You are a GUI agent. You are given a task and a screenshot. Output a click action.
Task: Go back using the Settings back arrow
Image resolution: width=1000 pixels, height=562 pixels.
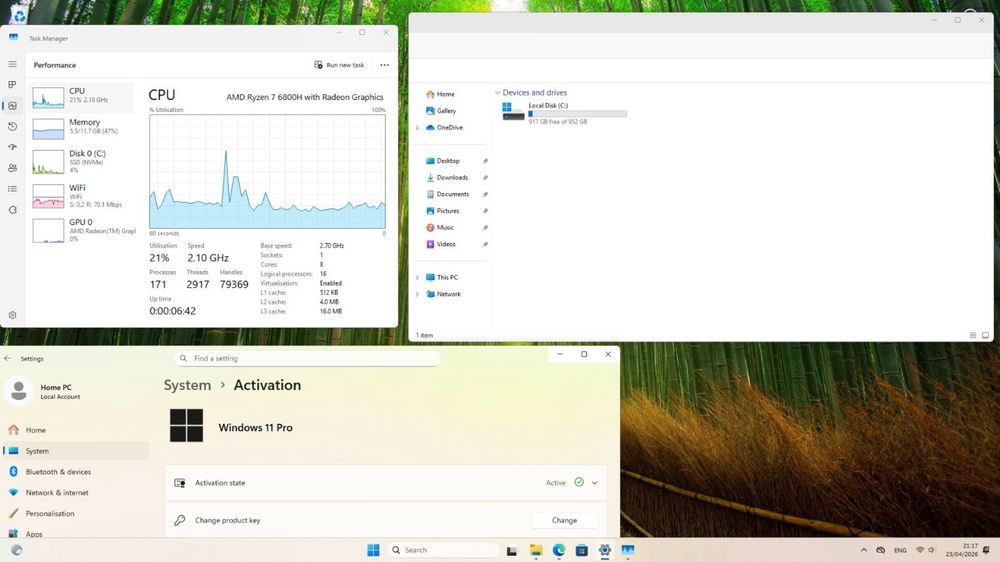[x=8, y=359]
